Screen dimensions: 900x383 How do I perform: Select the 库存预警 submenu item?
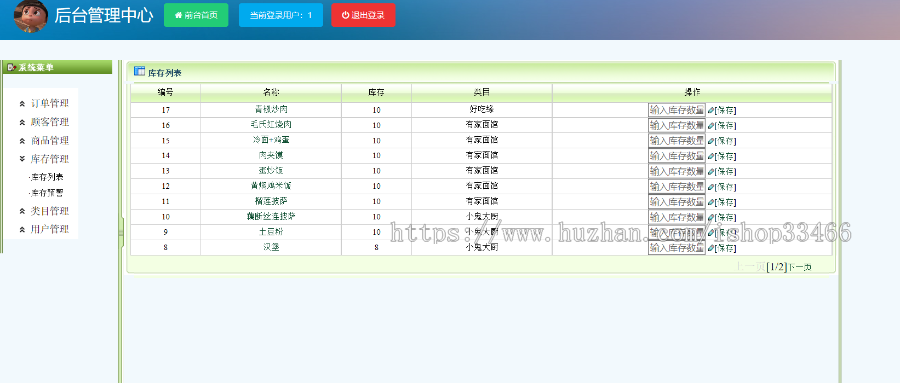click(46, 194)
